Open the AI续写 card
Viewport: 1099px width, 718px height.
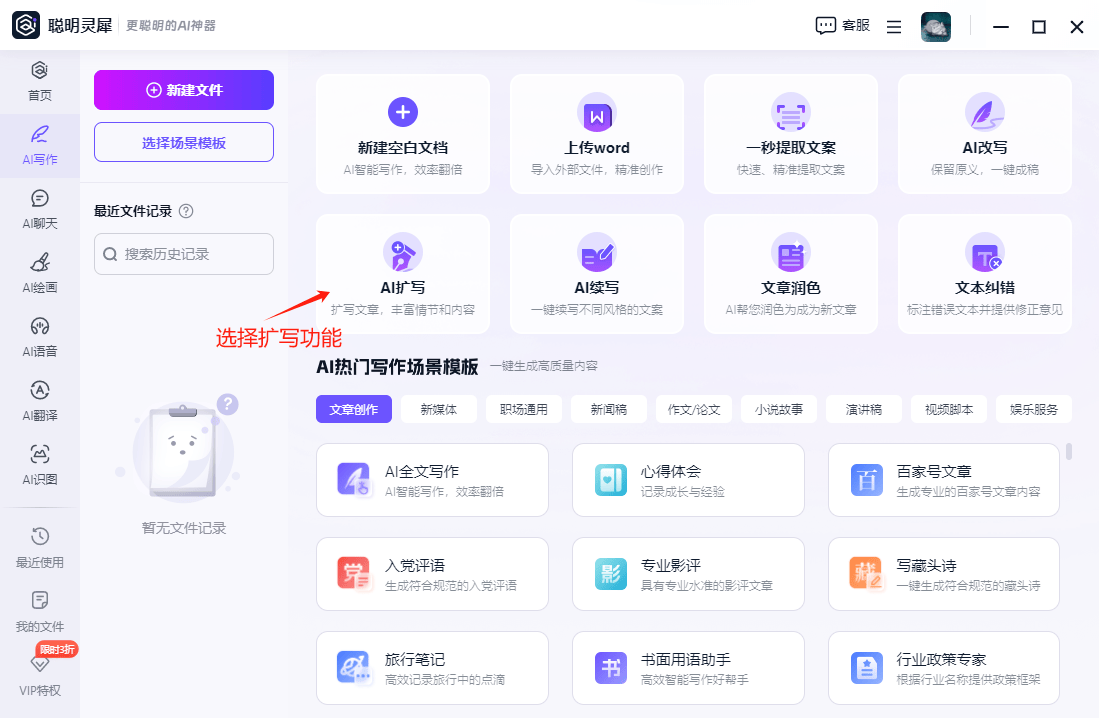(596, 274)
